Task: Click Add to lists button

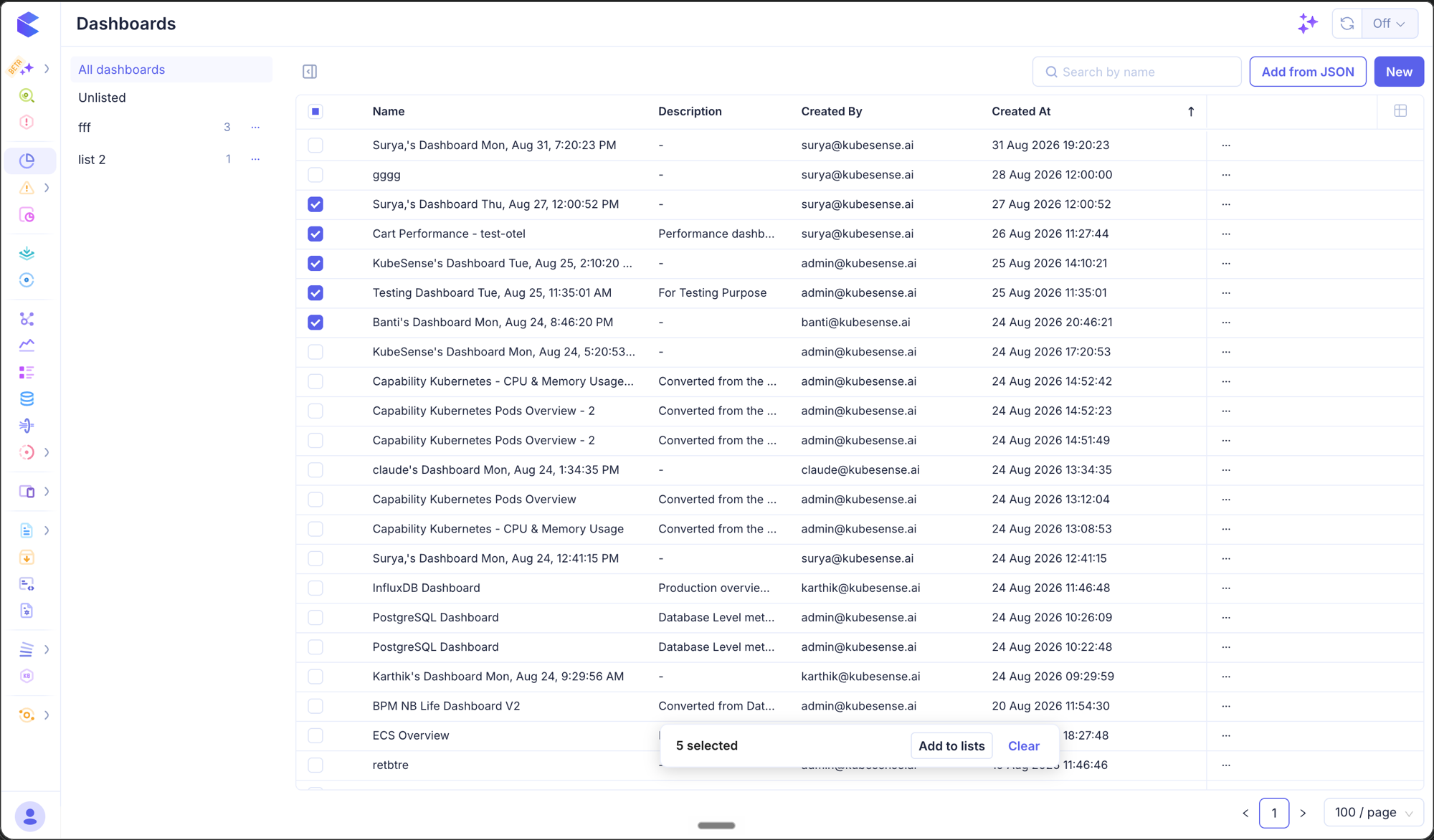Action: coord(951,746)
